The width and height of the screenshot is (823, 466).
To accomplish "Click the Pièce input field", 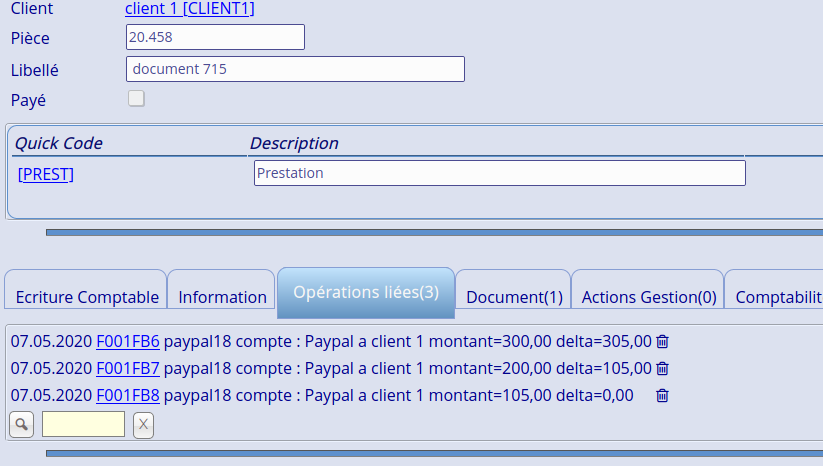I will (x=215, y=37).
